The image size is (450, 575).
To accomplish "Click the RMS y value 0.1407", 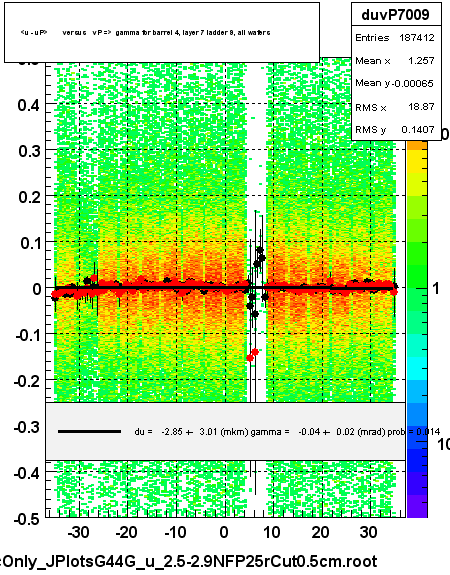I will pos(418,129).
